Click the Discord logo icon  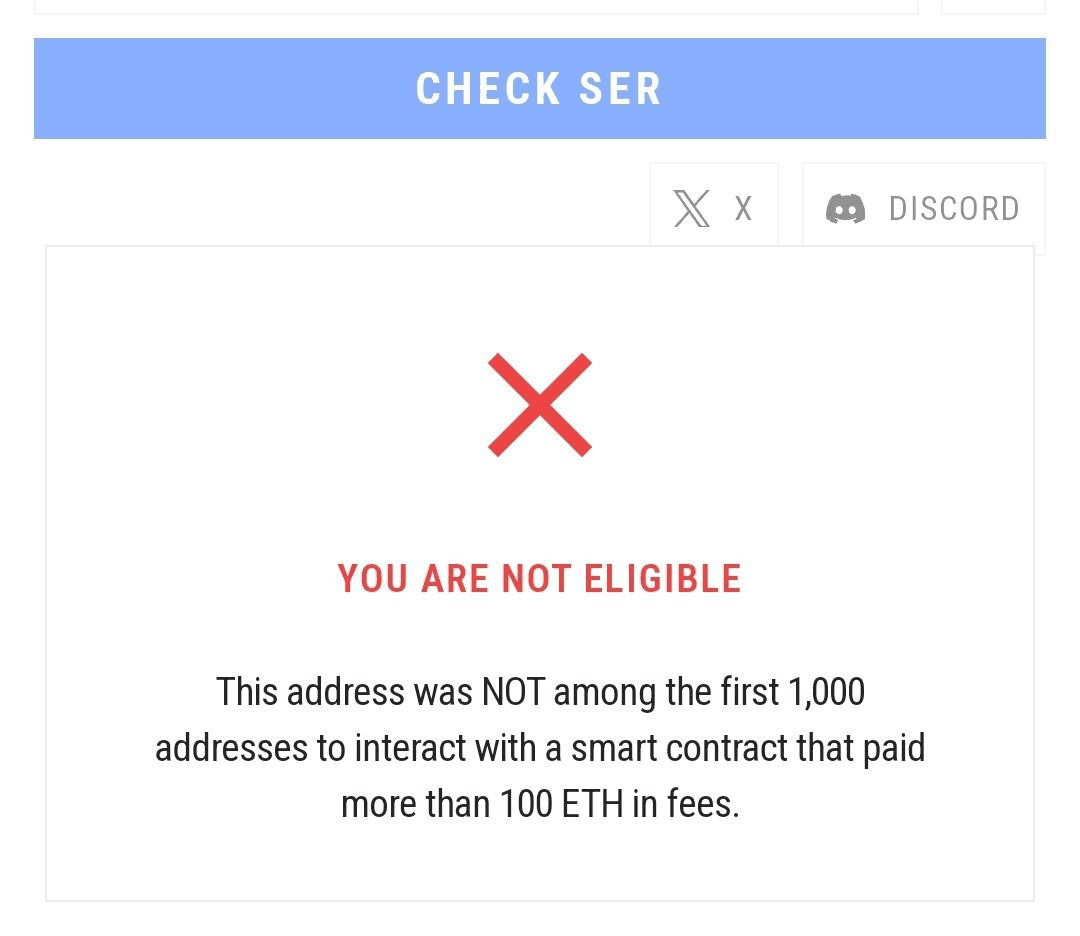845,209
